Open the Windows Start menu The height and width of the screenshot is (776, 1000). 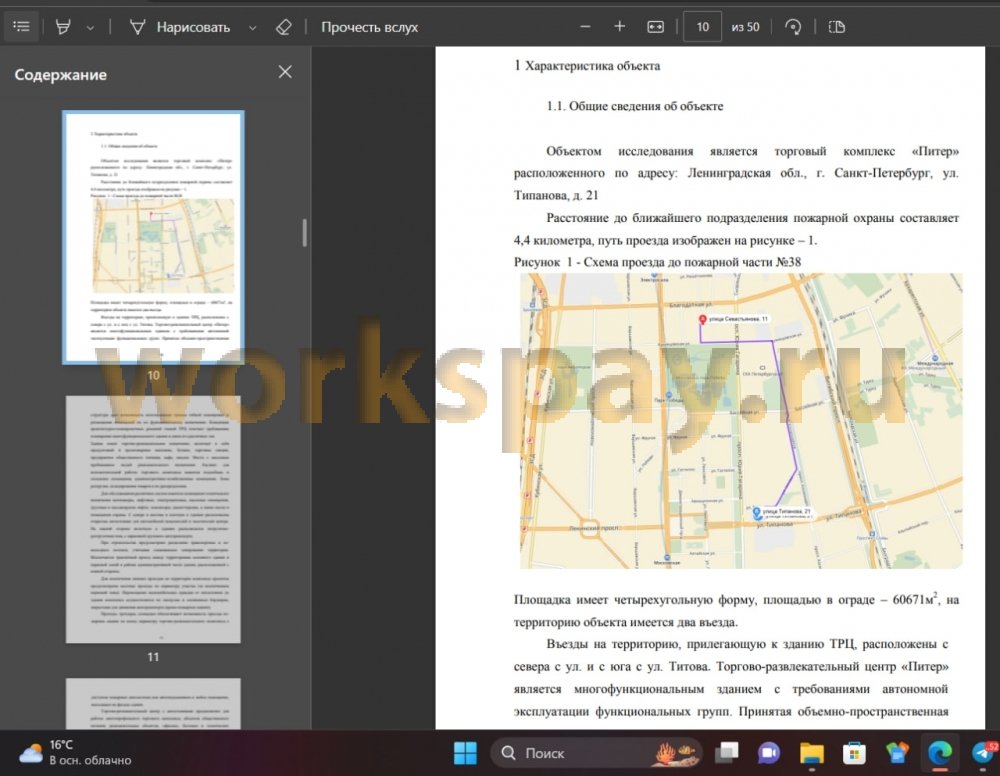(465, 753)
